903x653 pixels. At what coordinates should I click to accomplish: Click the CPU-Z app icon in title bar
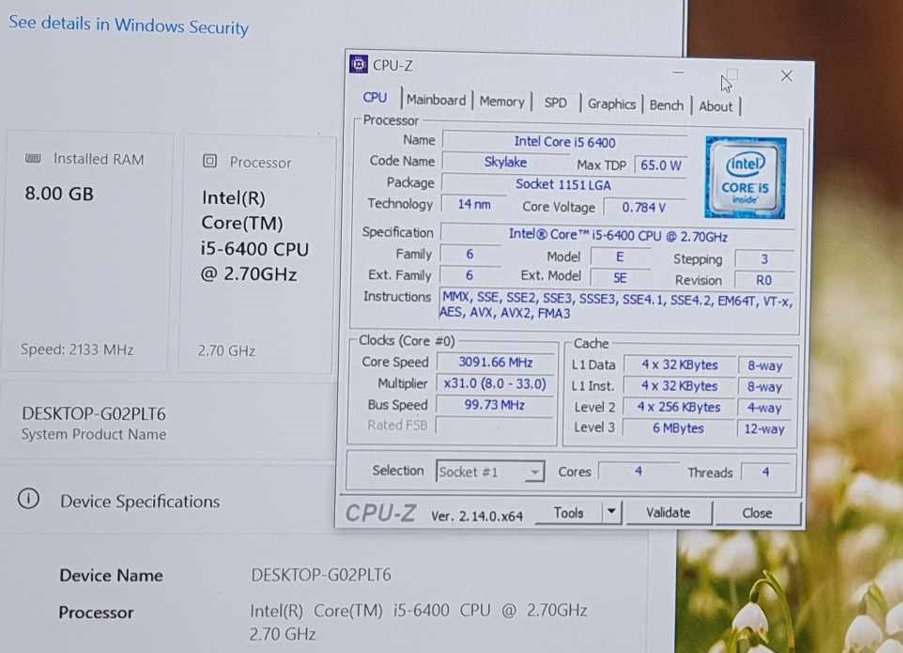point(358,64)
